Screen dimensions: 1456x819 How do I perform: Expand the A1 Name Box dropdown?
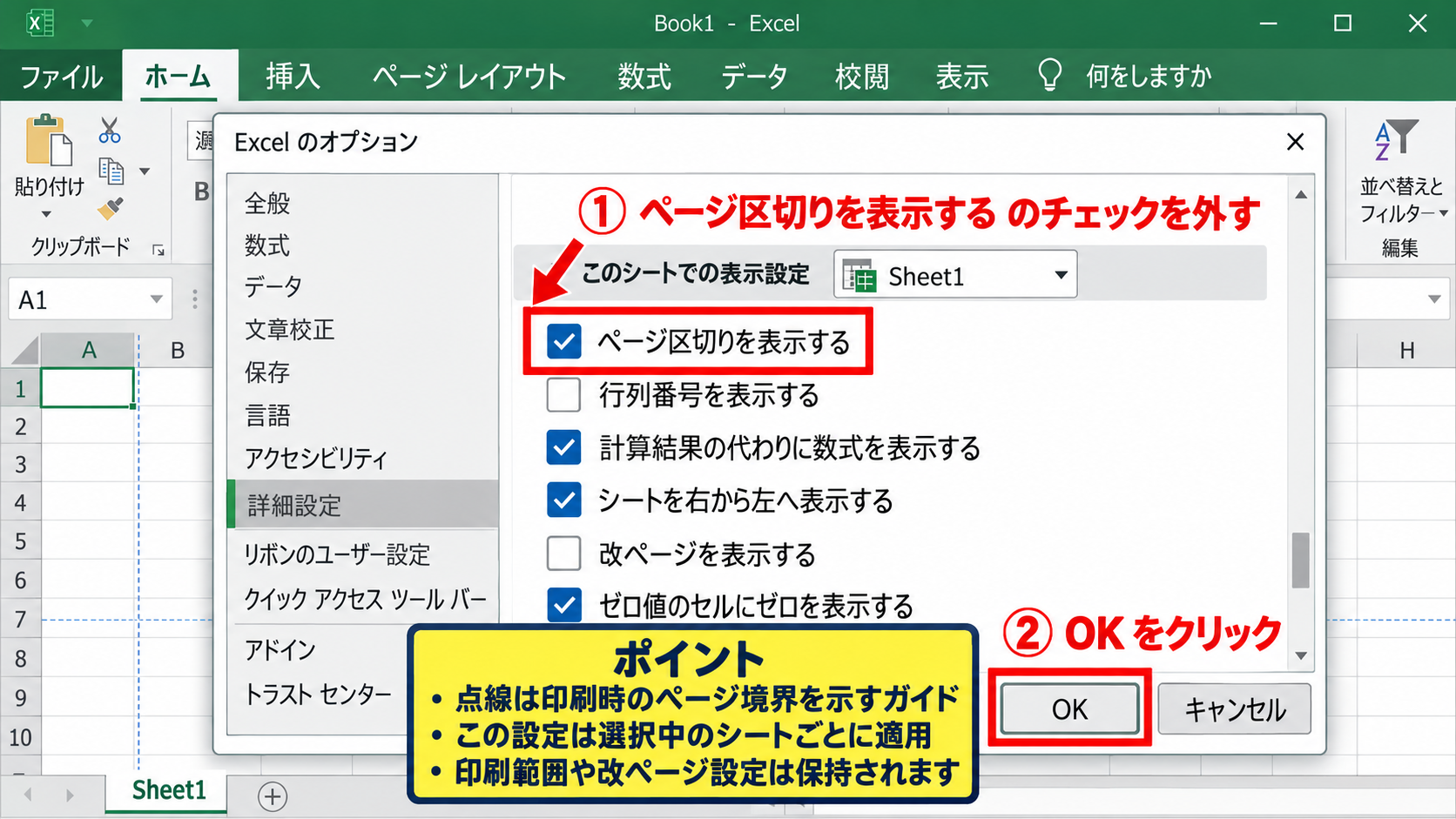pyautogui.click(x=156, y=299)
